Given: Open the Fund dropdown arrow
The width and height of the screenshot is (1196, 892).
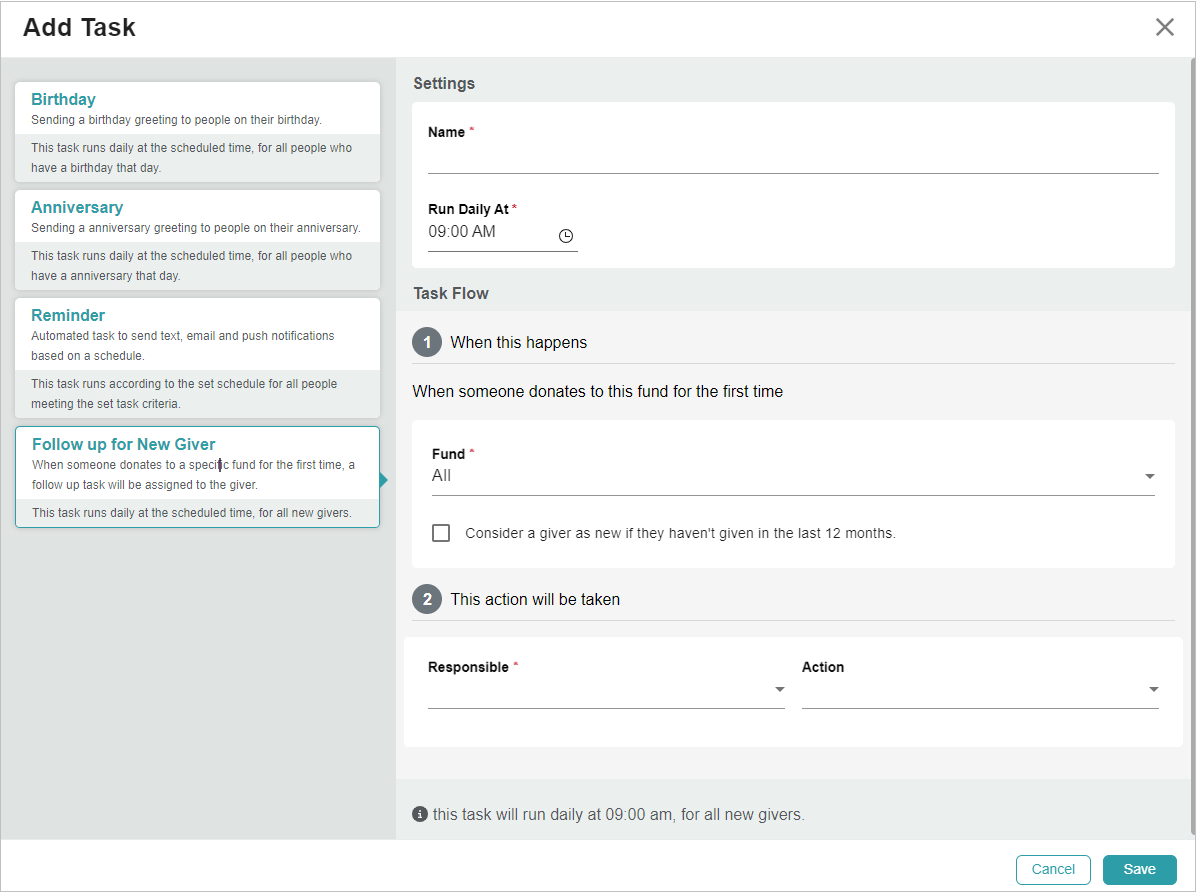Looking at the screenshot, I should [x=1149, y=476].
